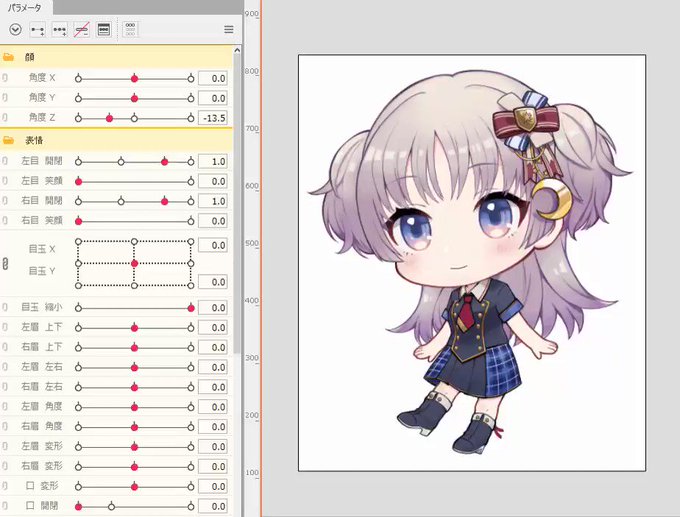Click the 右目 開閉 value field showing 1.0
680x517 pixels.
[212, 201]
